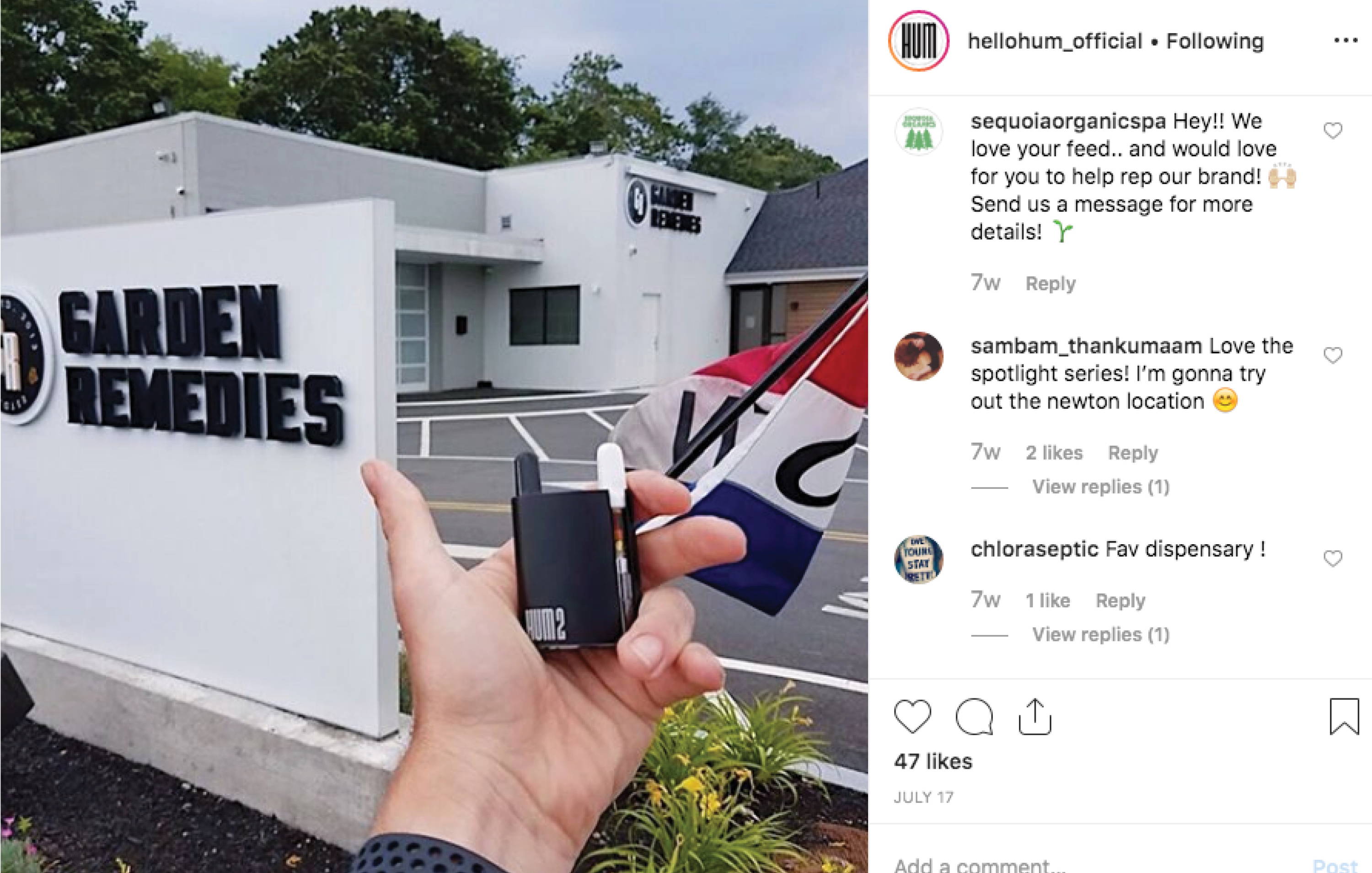
Task: Reply to chloraseptic's Fav dispensary comment
Action: point(1120,600)
